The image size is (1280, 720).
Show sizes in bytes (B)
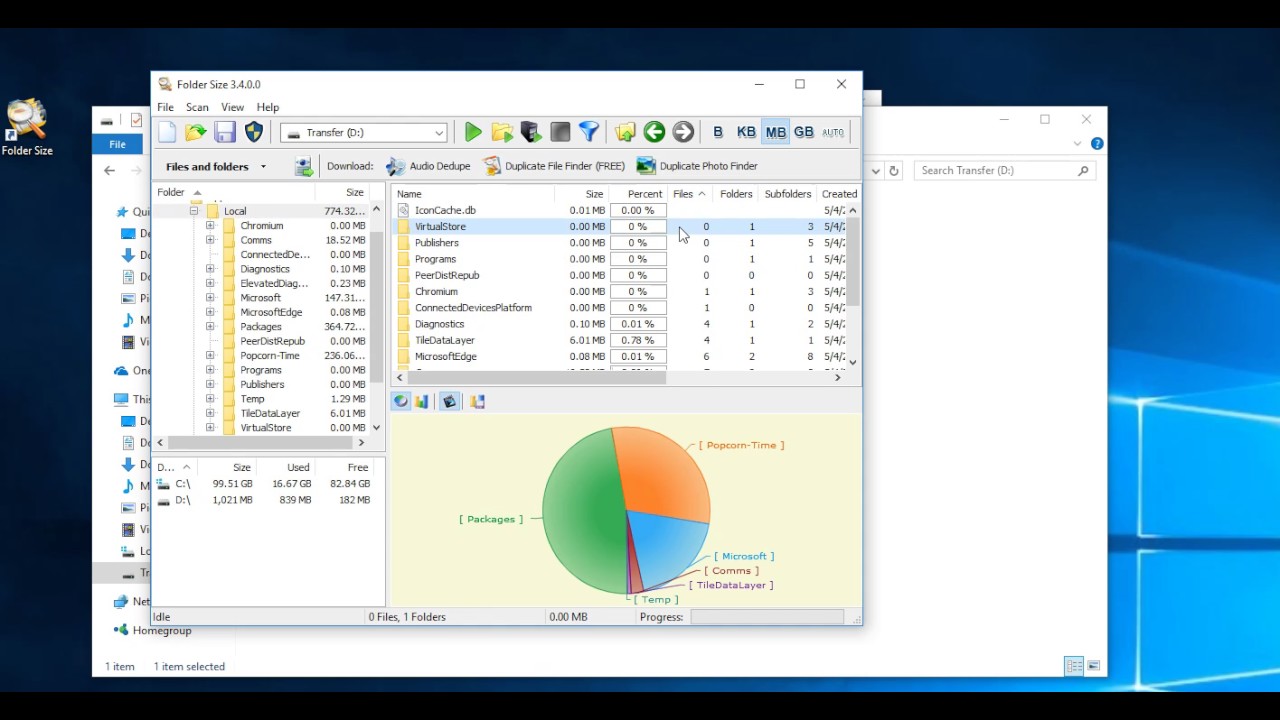[718, 132]
